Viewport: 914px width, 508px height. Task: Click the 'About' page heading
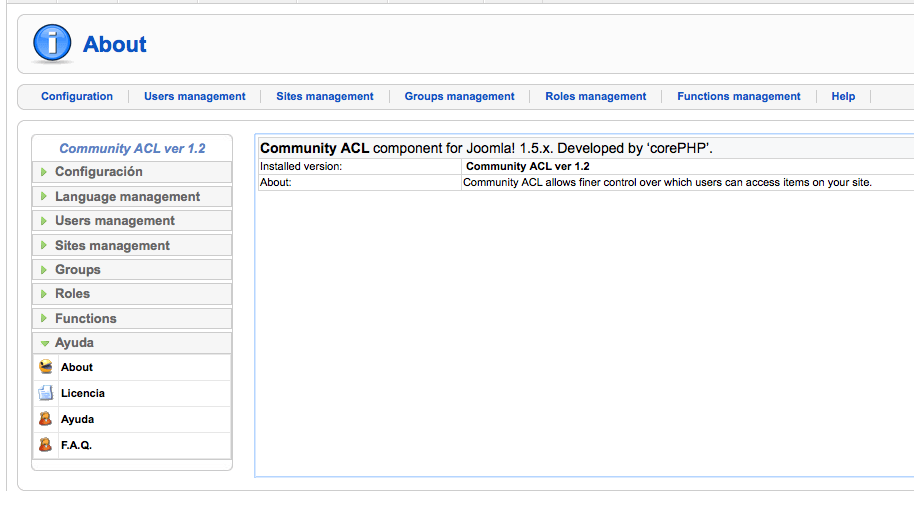point(115,44)
